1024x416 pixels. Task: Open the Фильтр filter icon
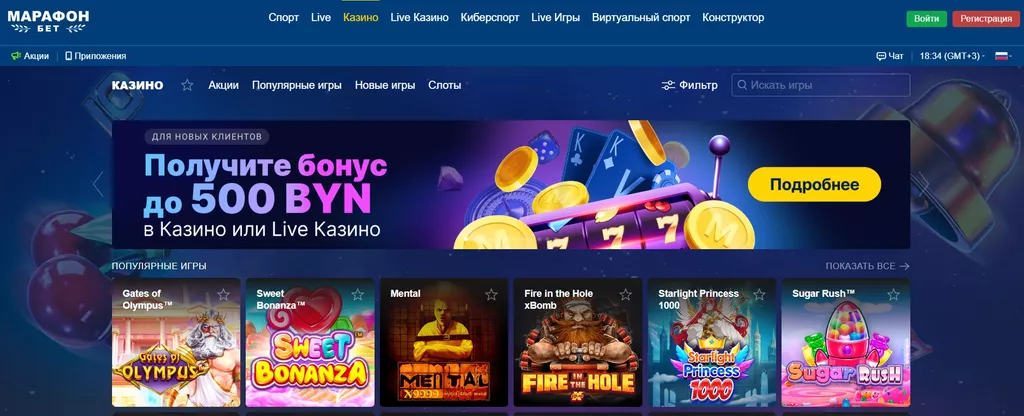667,85
